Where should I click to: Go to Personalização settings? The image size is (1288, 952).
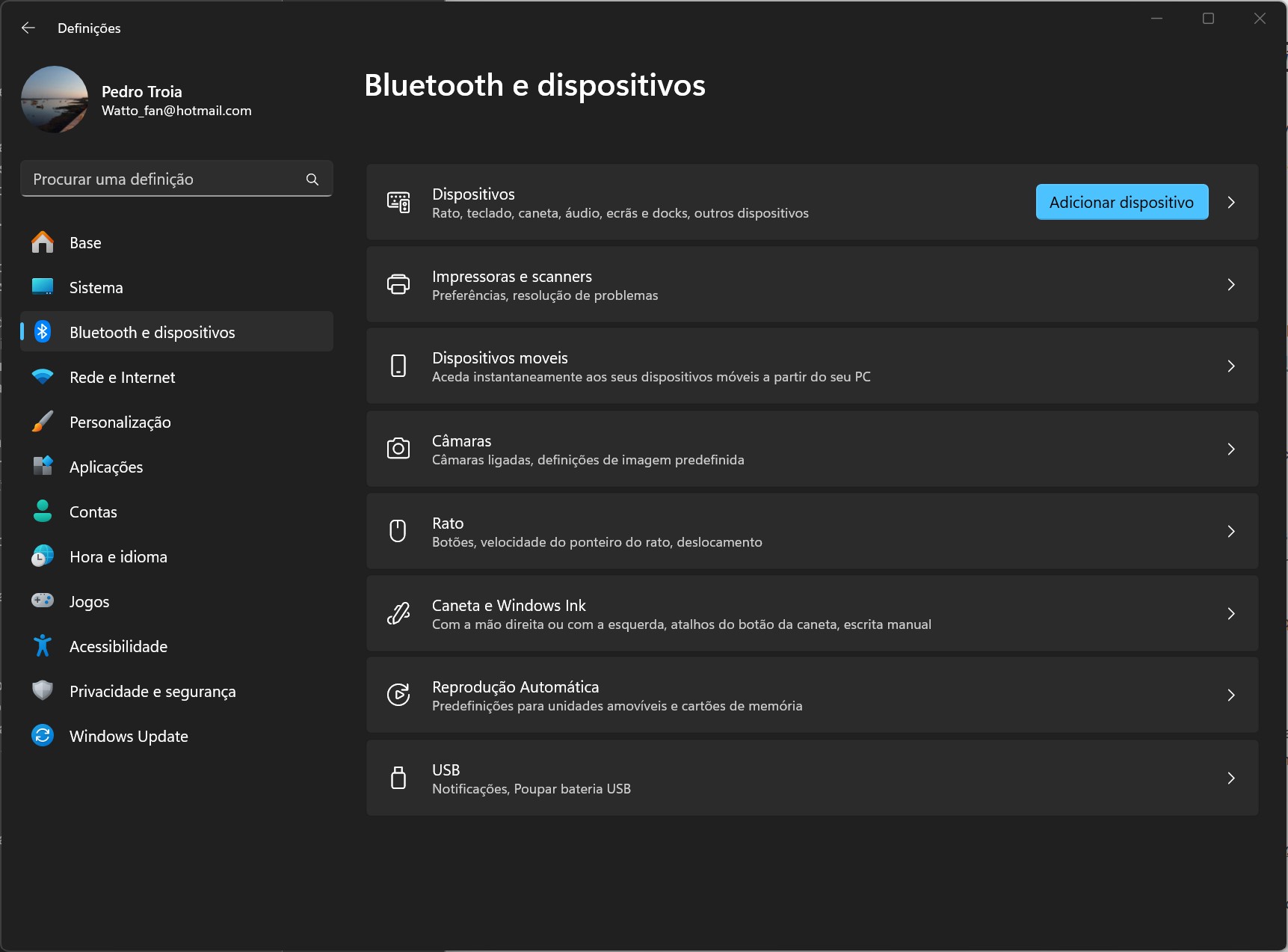(x=120, y=423)
